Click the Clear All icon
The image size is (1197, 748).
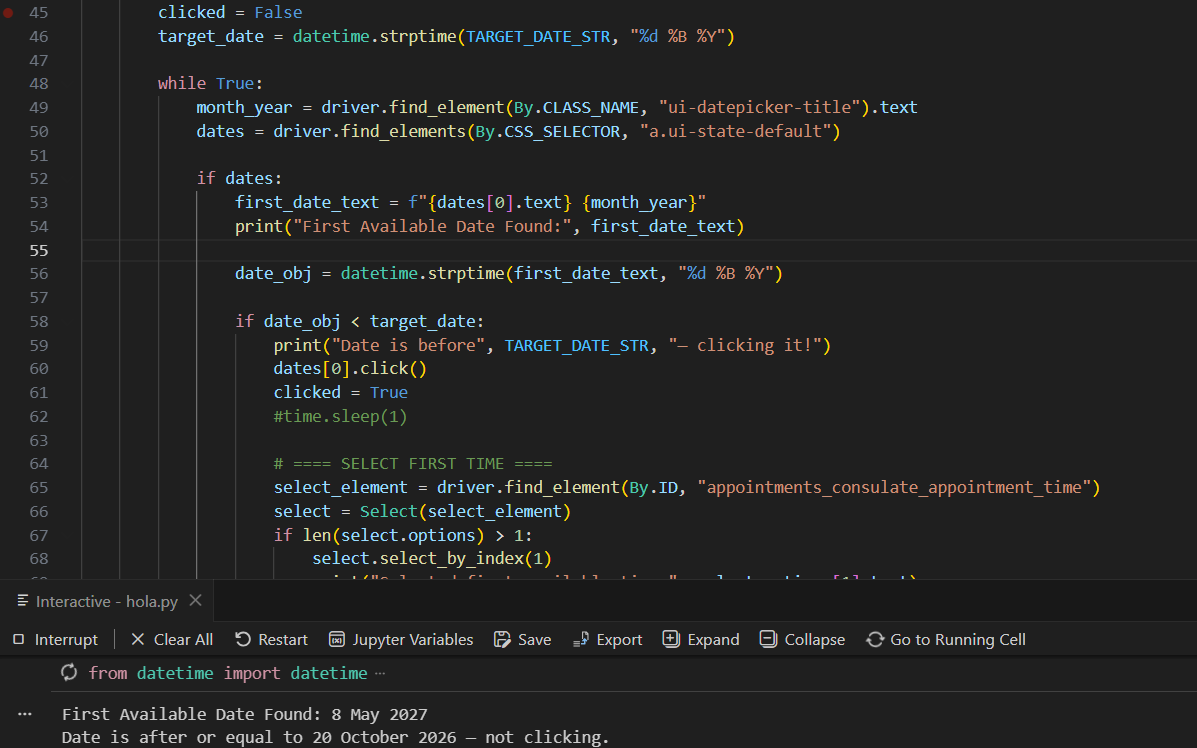[x=137, y=639]
